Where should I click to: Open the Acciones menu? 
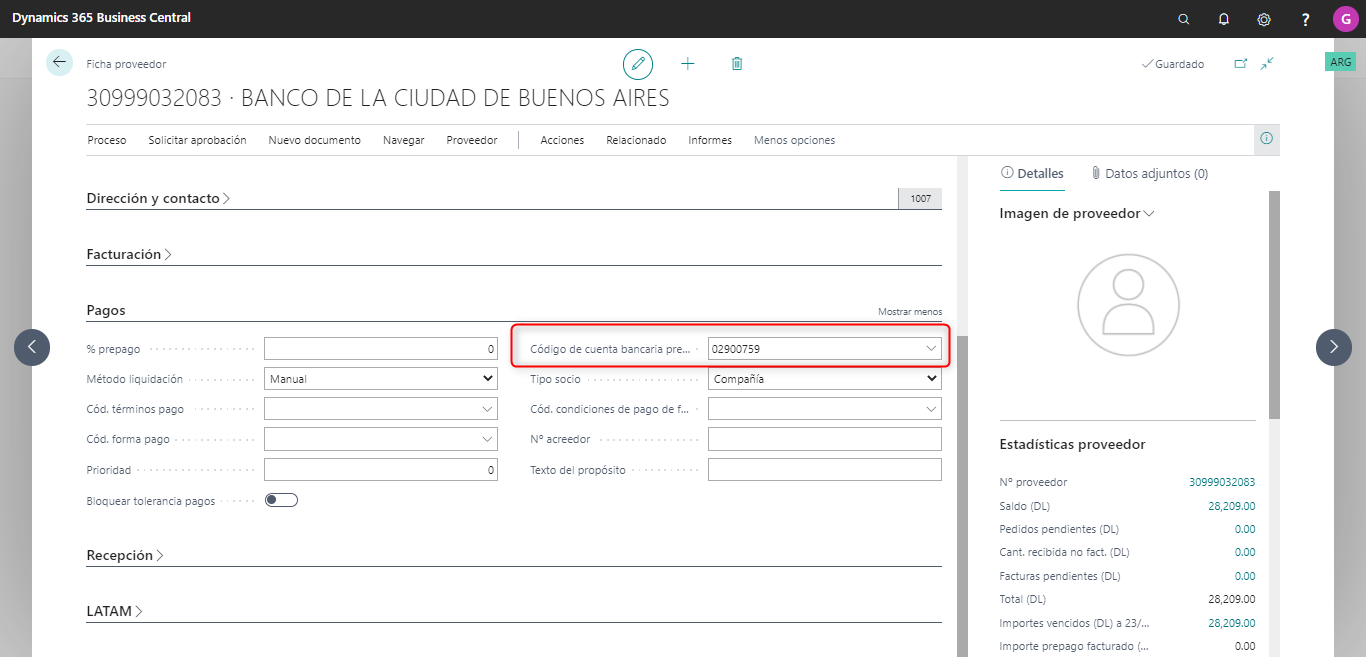click(x=562, y=140)
